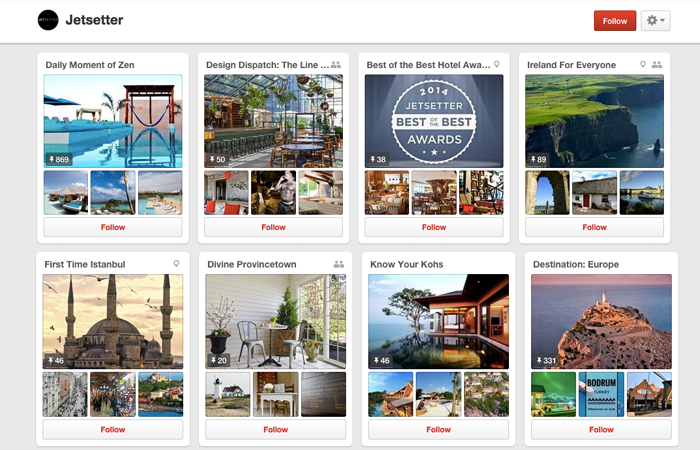
Task: Open the gear settings dropdown
Action: pyautogui.click(x=655, y=21)
